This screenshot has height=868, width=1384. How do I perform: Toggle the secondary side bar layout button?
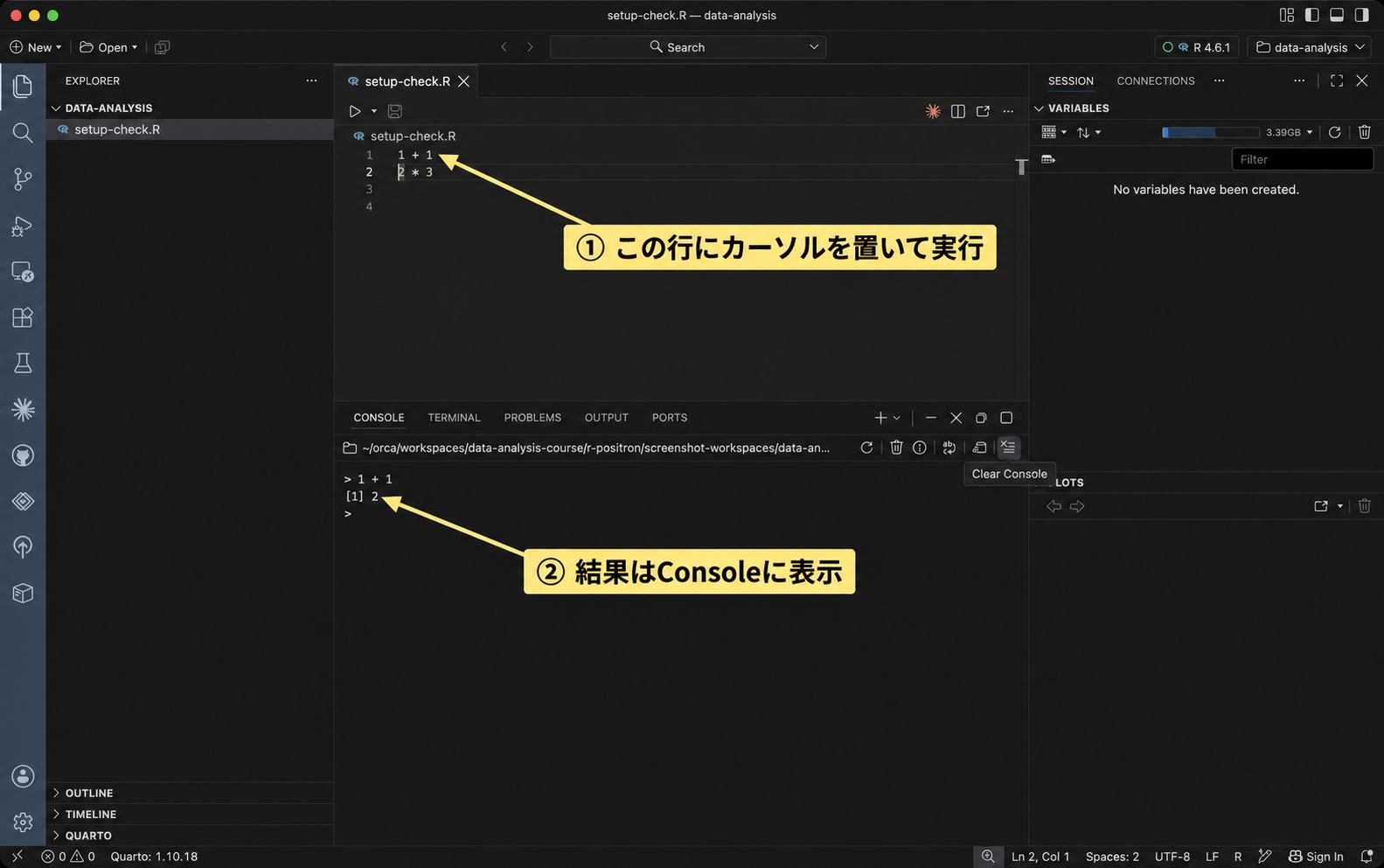(x=1362, y=15)
